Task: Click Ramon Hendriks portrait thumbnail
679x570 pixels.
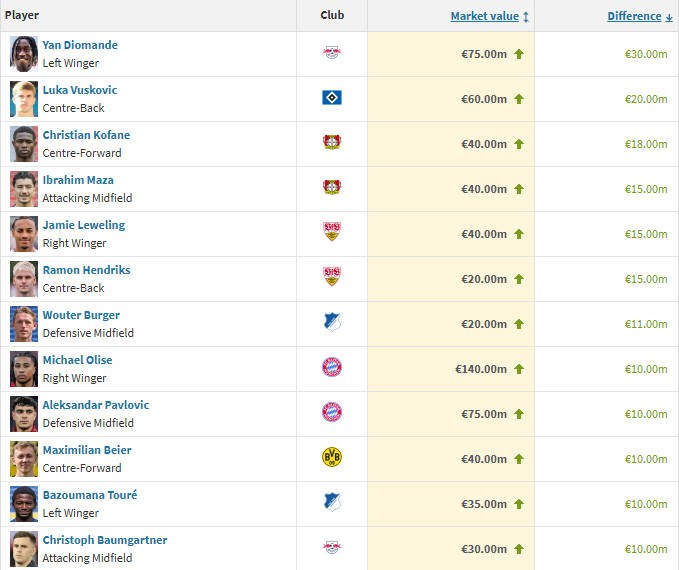Action: pyautogui.click(x=24, y=278)
